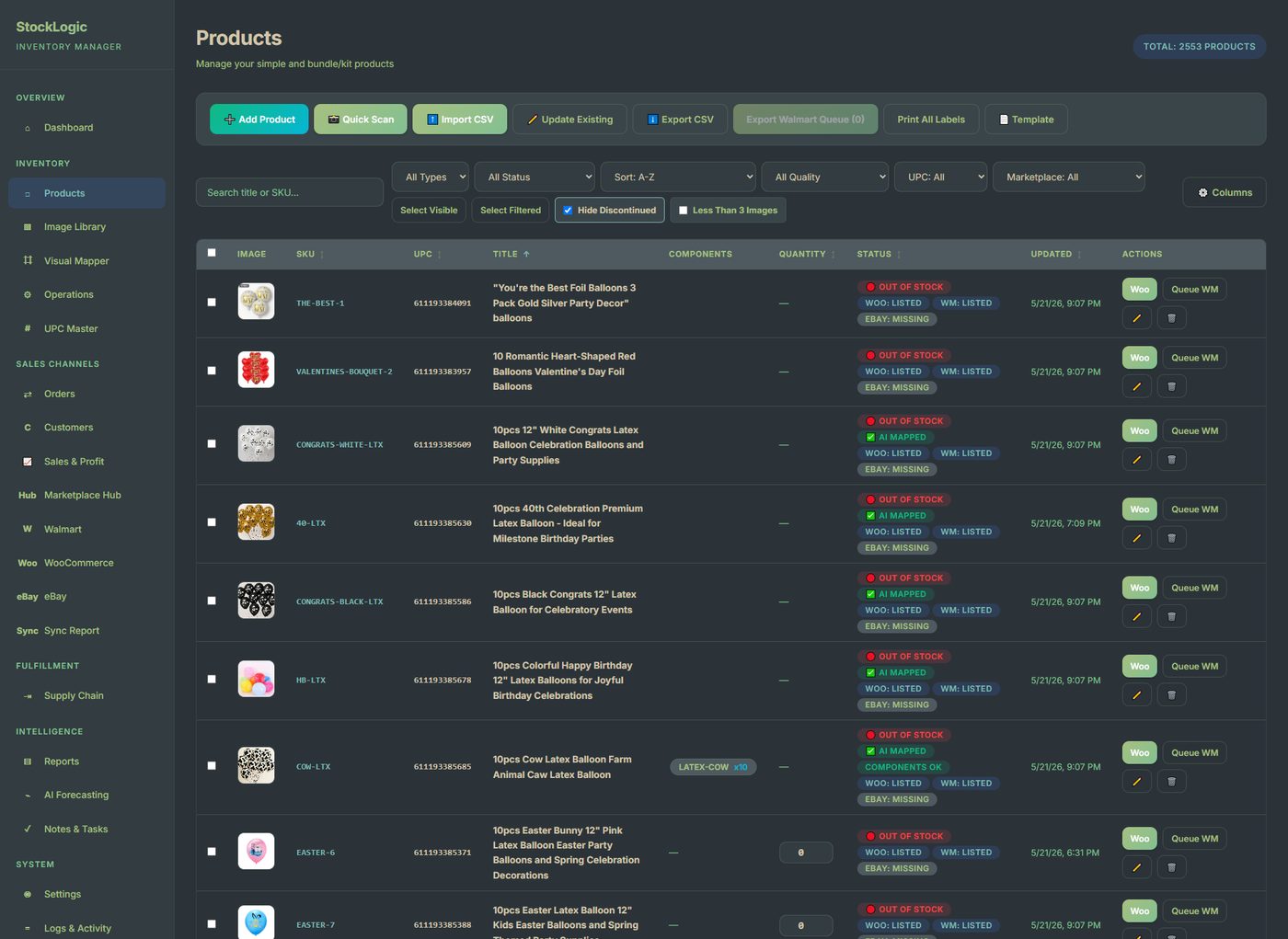This screenshot has width=1288, height=939.
Task: Click the pencil icon in the 40-LTX row
Action: (x=1136, y=538)
